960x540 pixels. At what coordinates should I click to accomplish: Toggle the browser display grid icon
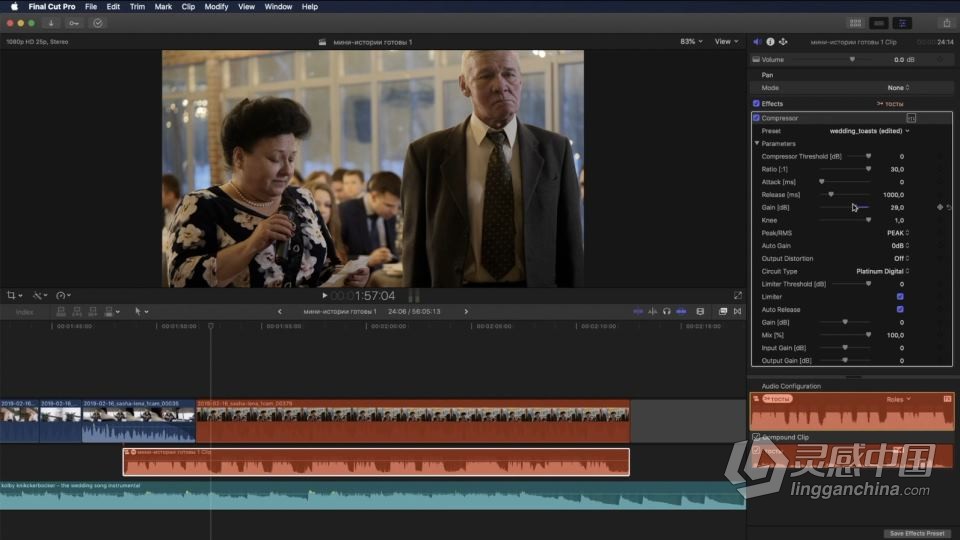[x=855, y=23]
